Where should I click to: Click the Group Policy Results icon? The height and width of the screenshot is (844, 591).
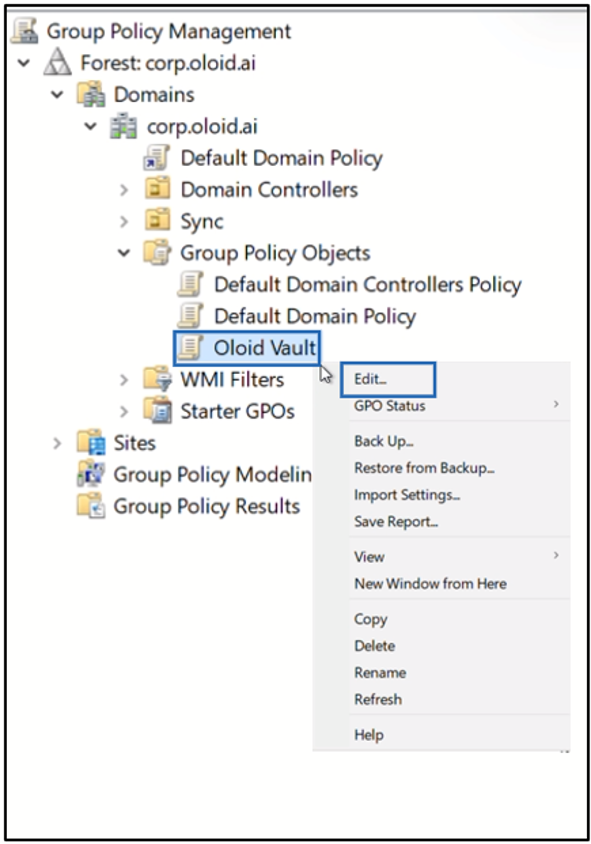click(x=91, y=505)
